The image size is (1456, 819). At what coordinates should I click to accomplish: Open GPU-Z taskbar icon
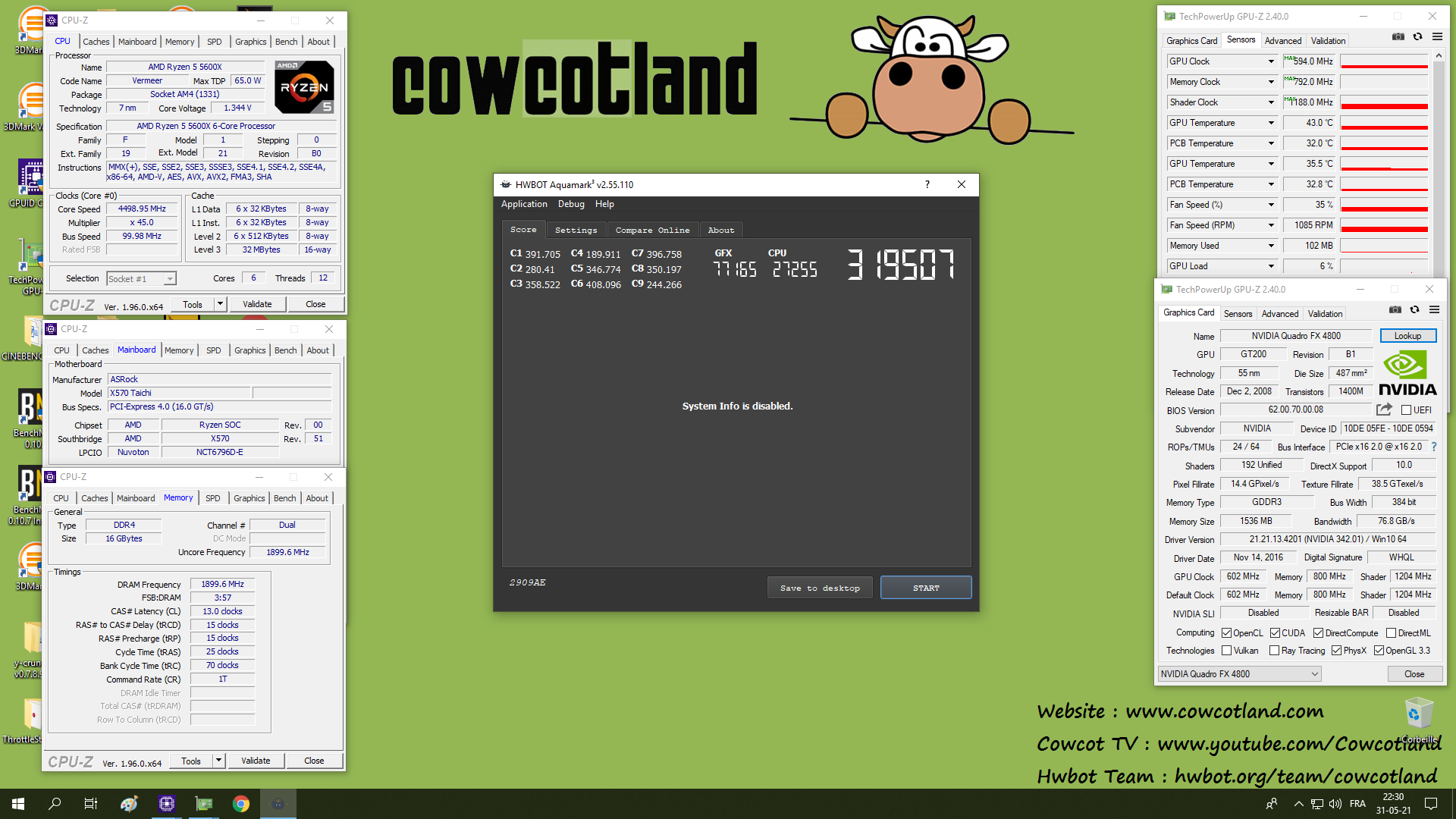click(204, 804)
